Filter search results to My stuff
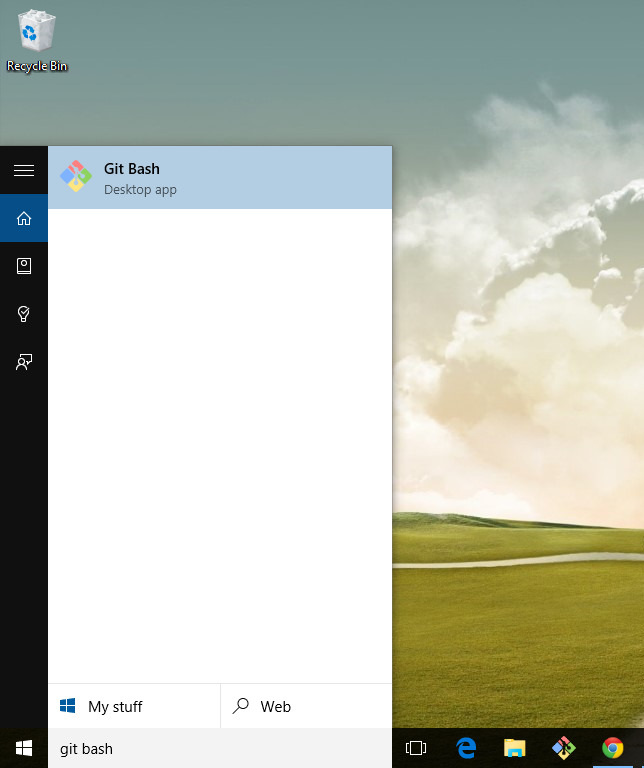The width and height of the screenshot is (644, 768). pos(134,706)
